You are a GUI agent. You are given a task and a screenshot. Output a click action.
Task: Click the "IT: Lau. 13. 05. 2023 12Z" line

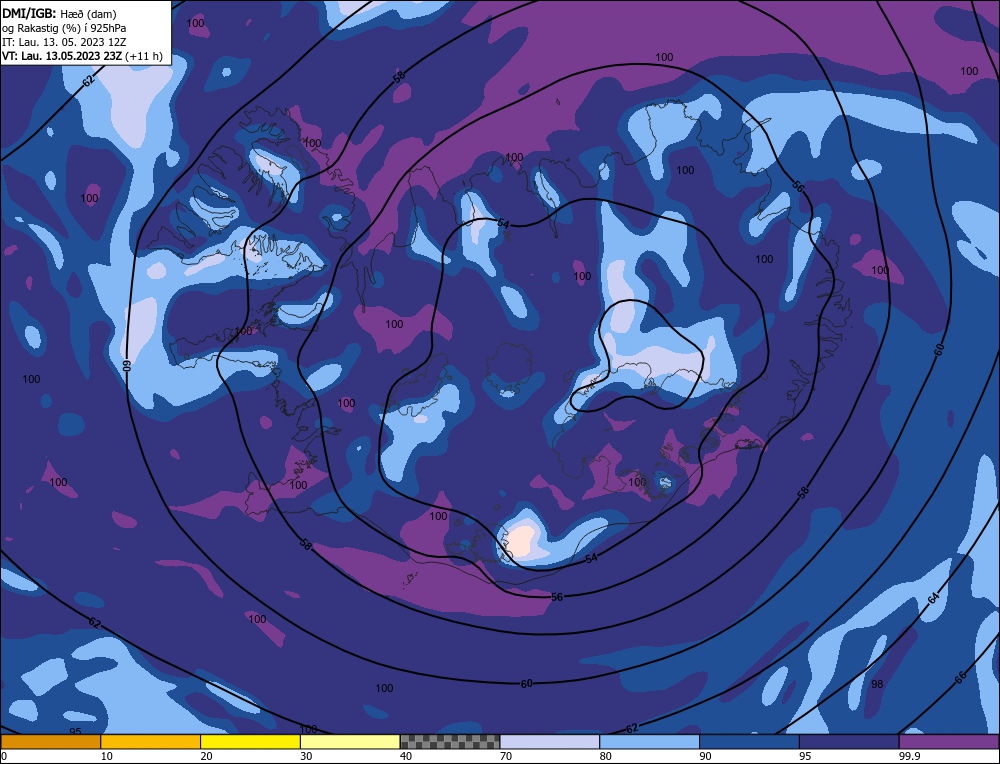64,42
